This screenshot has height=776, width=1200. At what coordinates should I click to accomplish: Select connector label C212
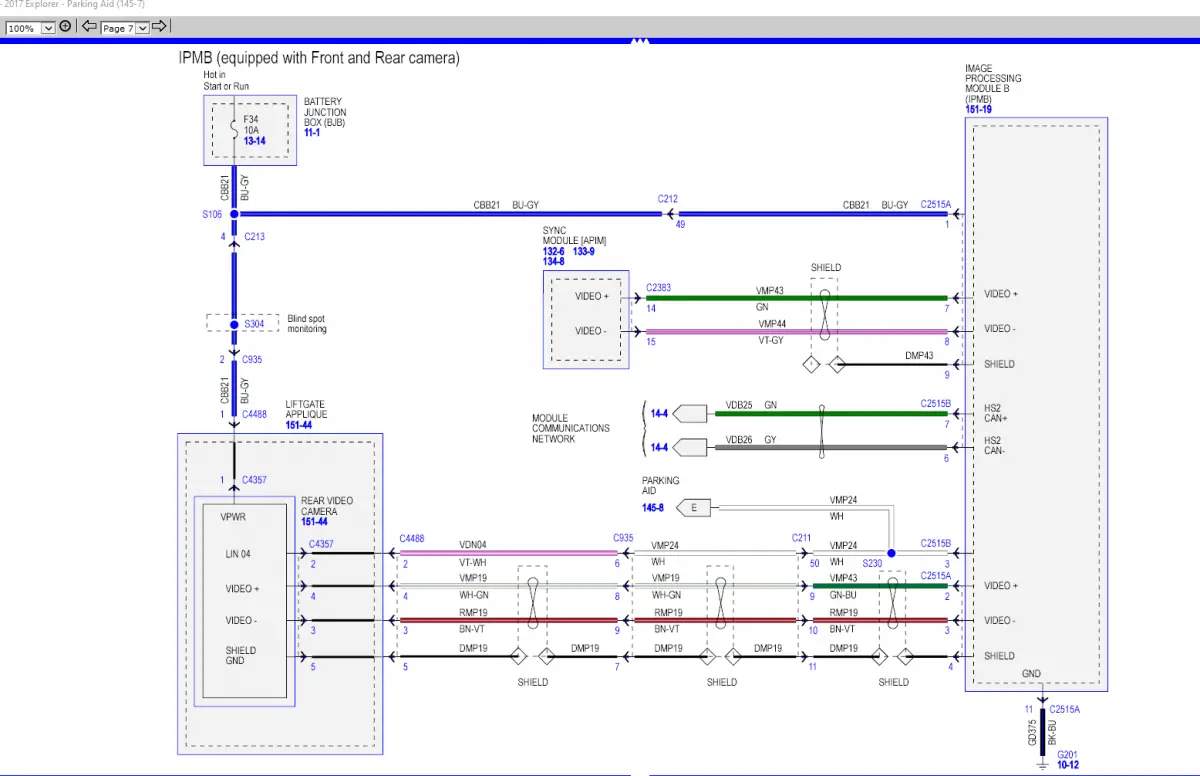coord(668,199)
